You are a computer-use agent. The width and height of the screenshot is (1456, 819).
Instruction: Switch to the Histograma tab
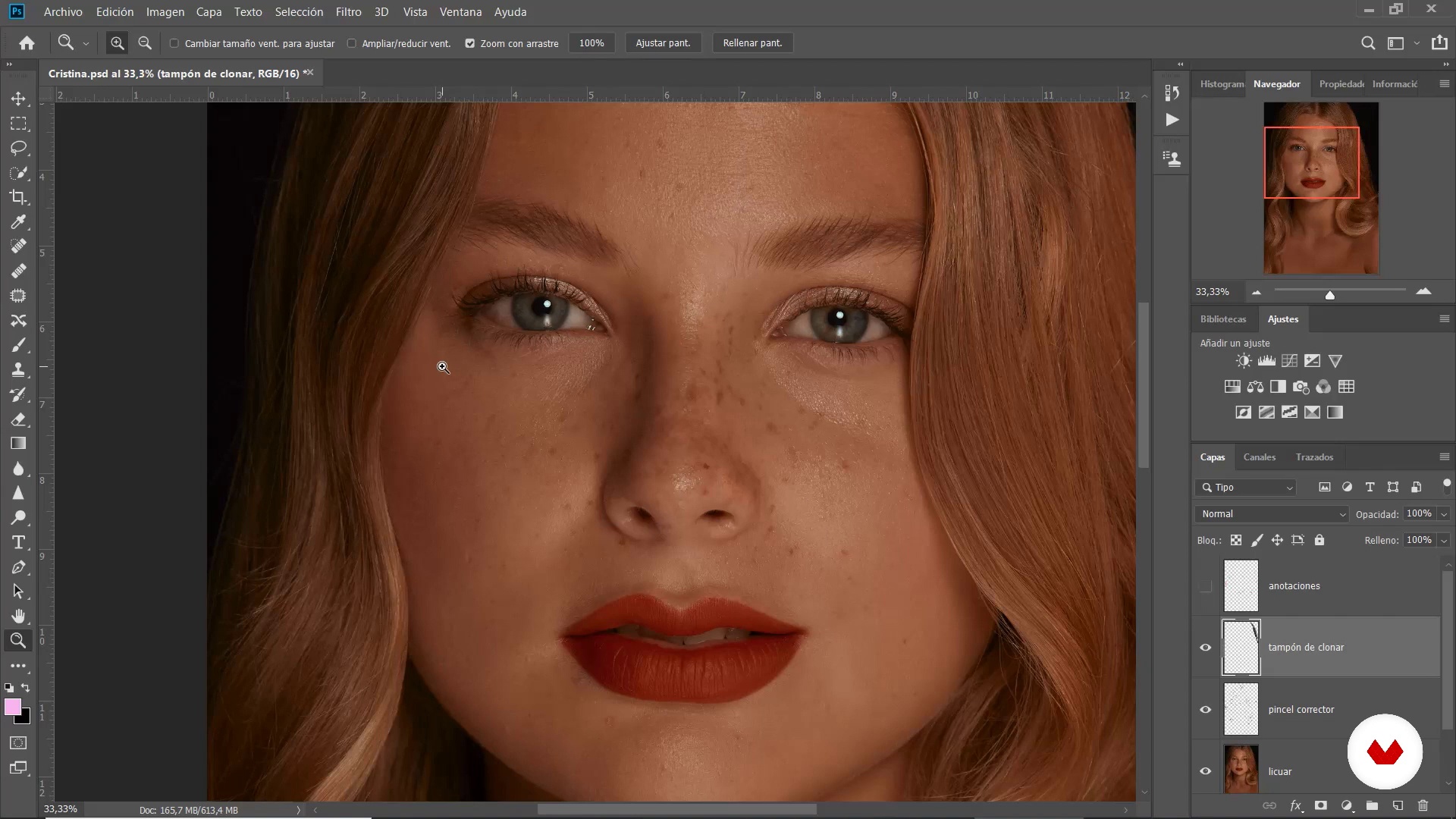pyautogui.click(x=1222, y=84)
